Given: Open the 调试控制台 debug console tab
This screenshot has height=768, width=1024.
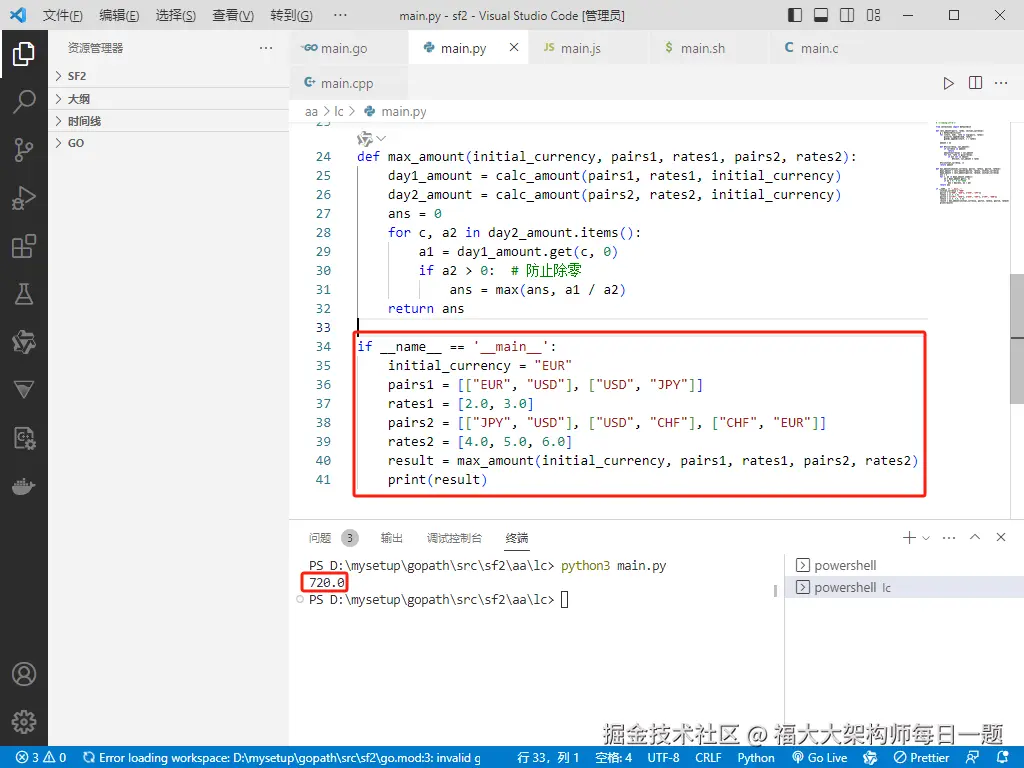Looking at the screenshot, I should pyautogui.click(x=454, y=537).
